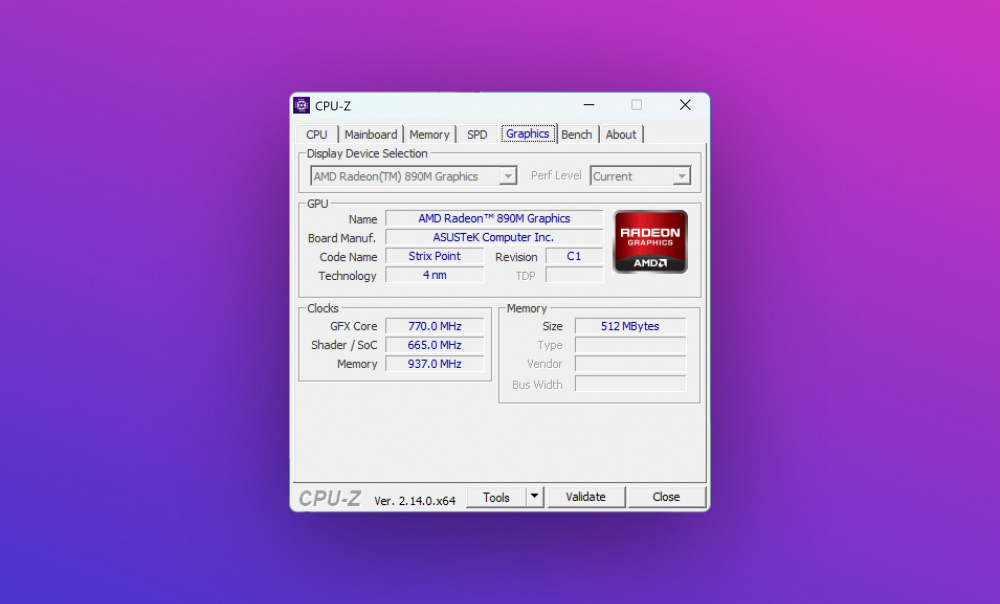The width and height of the screenshot is (1000, 604).
Task: Show the About tab
Action: (x=621, y=135)
